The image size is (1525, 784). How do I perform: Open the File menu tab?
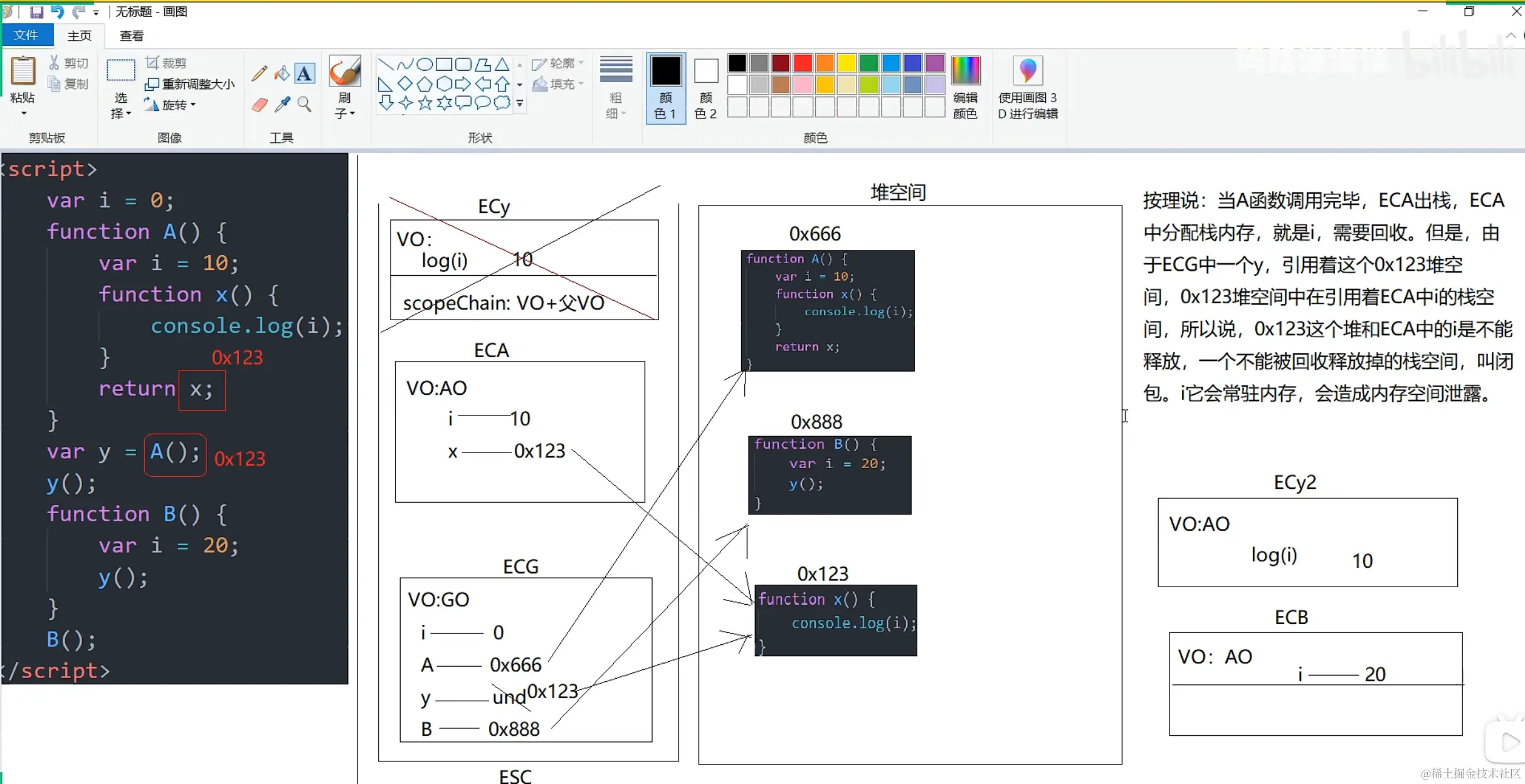click(26, 35)
